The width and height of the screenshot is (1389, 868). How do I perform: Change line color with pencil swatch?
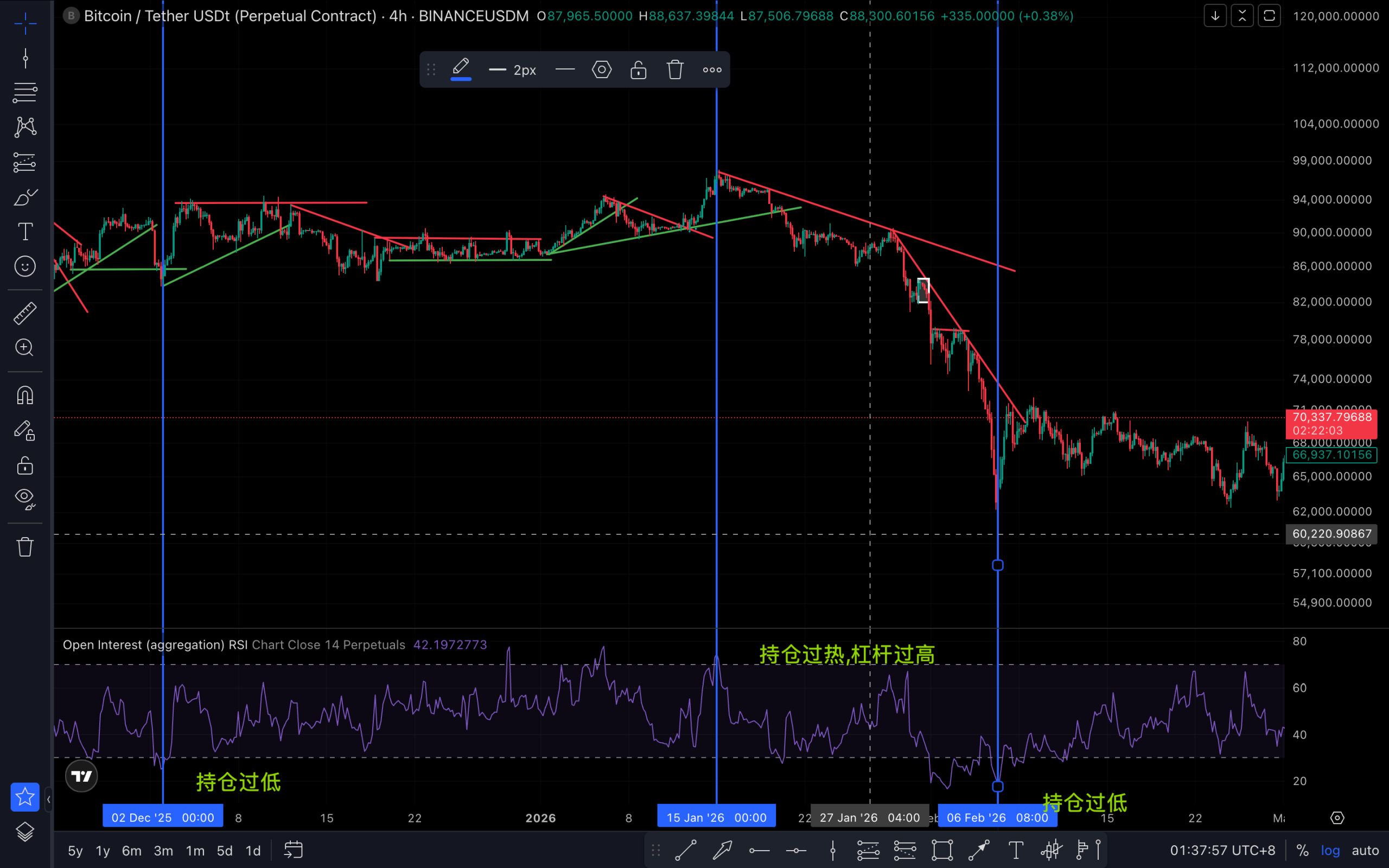tap(461, 70)
